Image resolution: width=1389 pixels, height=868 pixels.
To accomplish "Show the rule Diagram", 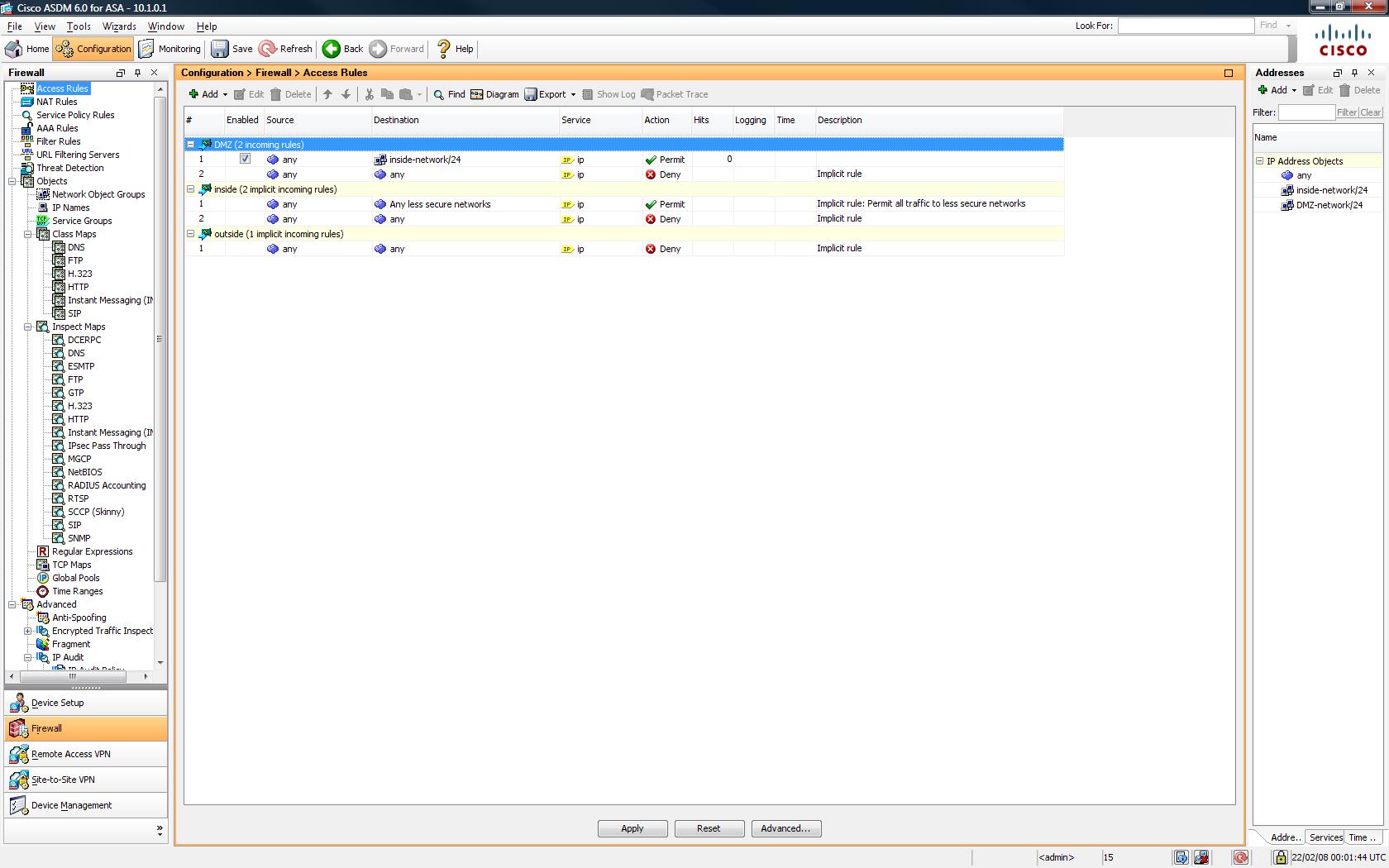I will (494, 94).
